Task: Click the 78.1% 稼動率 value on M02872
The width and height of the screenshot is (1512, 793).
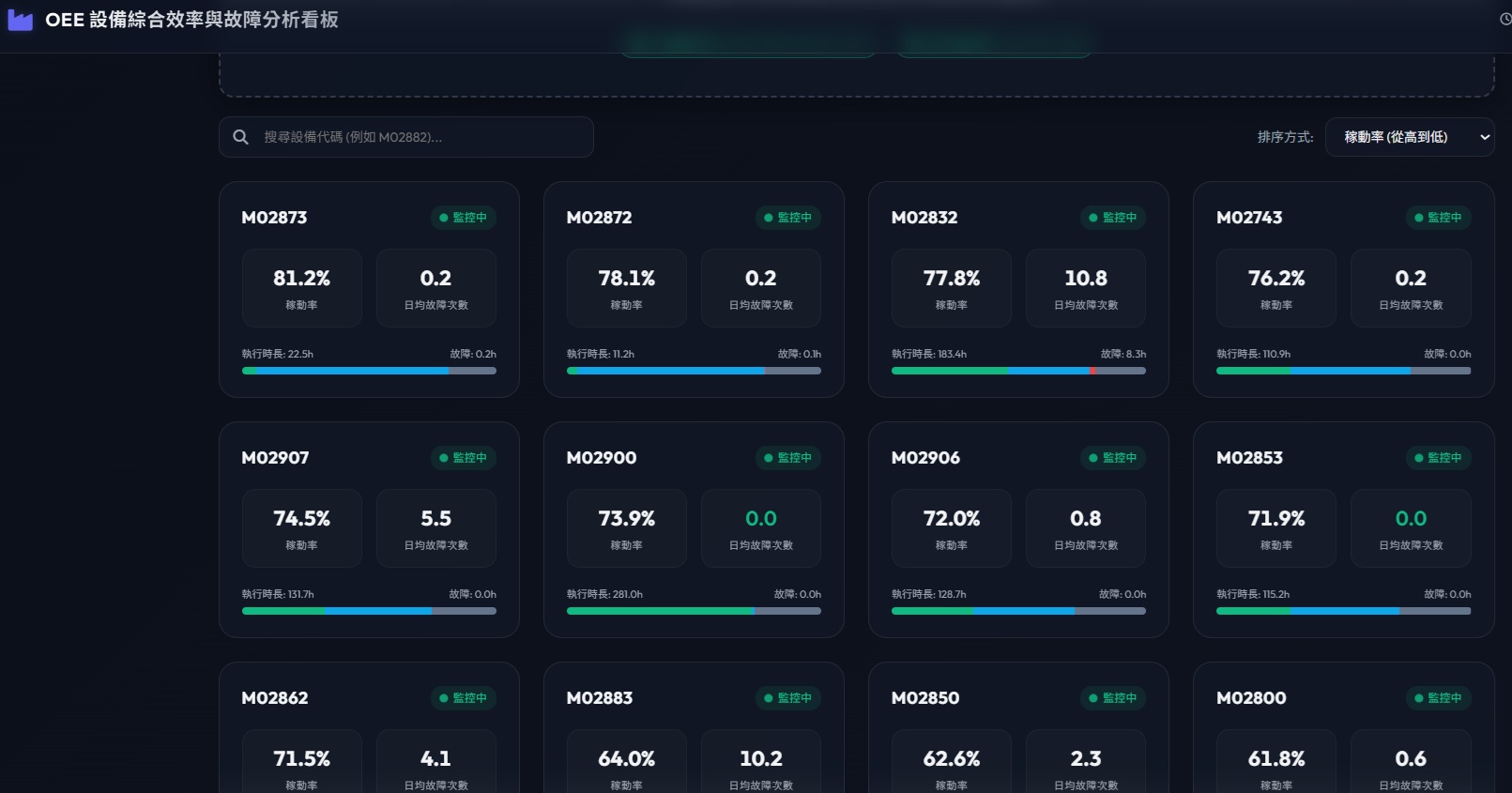Action: pos(627,279)
